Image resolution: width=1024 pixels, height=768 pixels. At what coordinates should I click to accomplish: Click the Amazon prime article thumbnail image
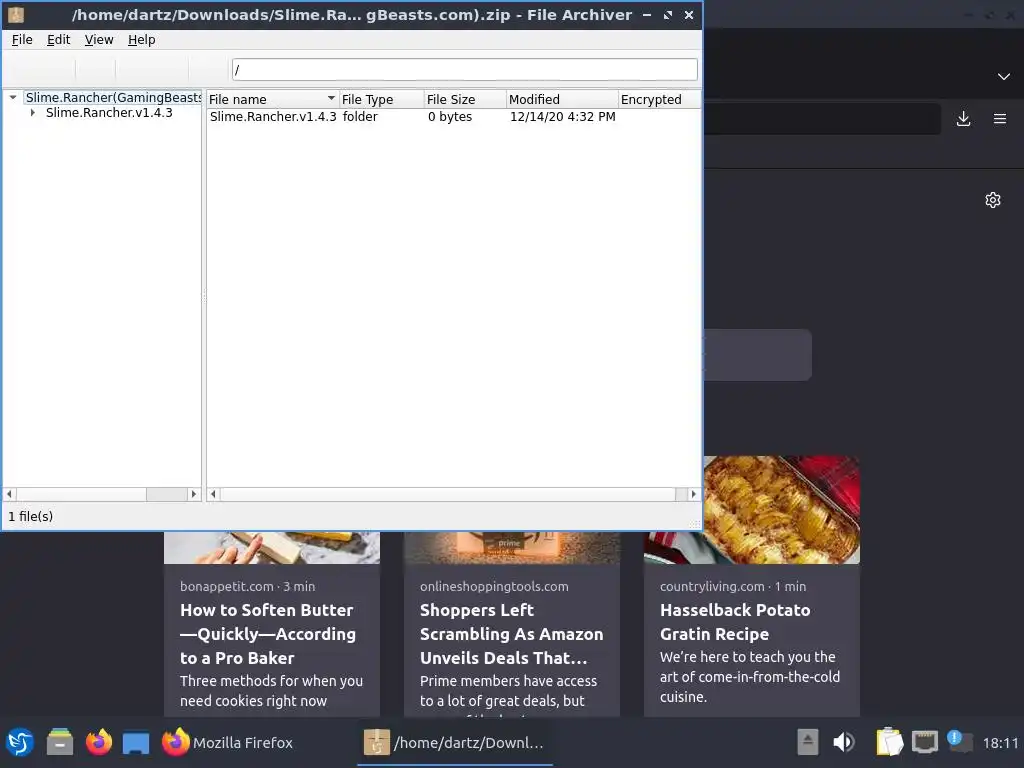coord(511,548)
